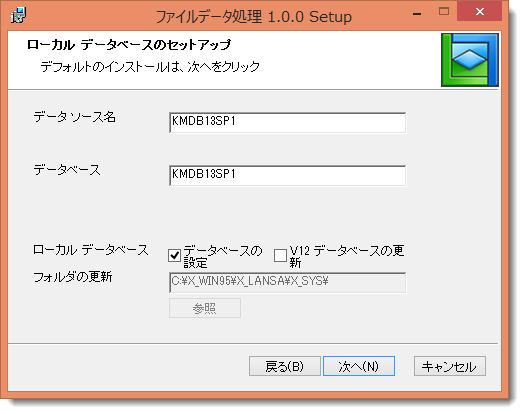Enable the V12 データベースの更新 checkbox
The width and height of the screenshot is (524, 414).
(x=280, y=256)
